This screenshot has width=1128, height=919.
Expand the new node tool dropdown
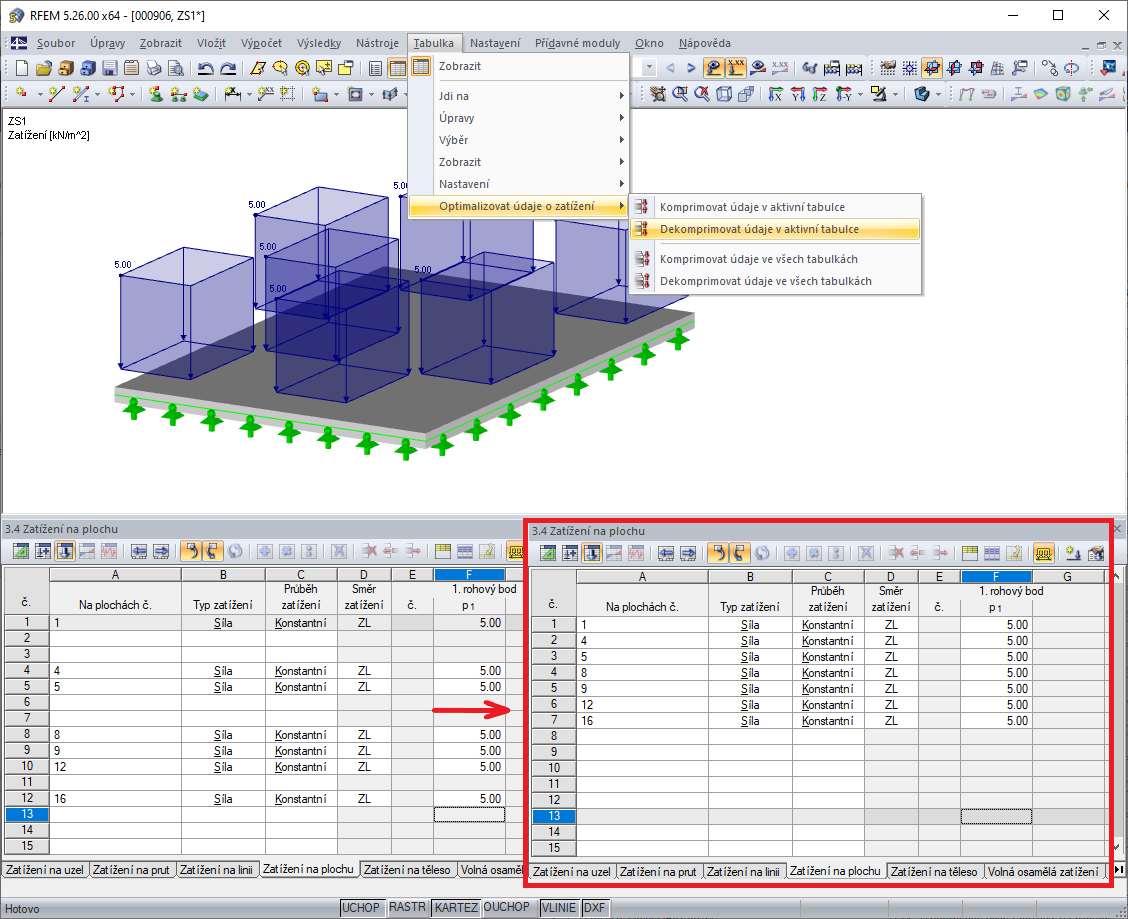point(40,94)
